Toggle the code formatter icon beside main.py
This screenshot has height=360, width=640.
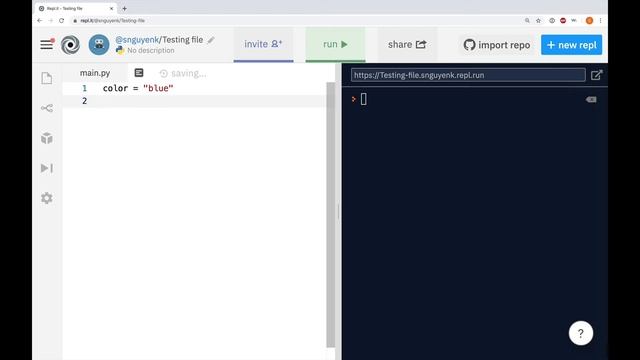click(139, 73)
